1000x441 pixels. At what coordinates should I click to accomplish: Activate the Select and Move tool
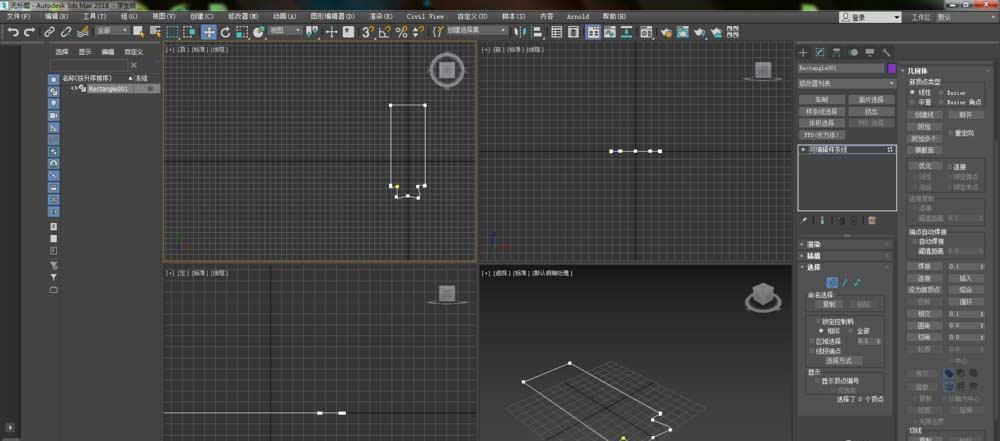pyautogui.click(x=209, y=32)
